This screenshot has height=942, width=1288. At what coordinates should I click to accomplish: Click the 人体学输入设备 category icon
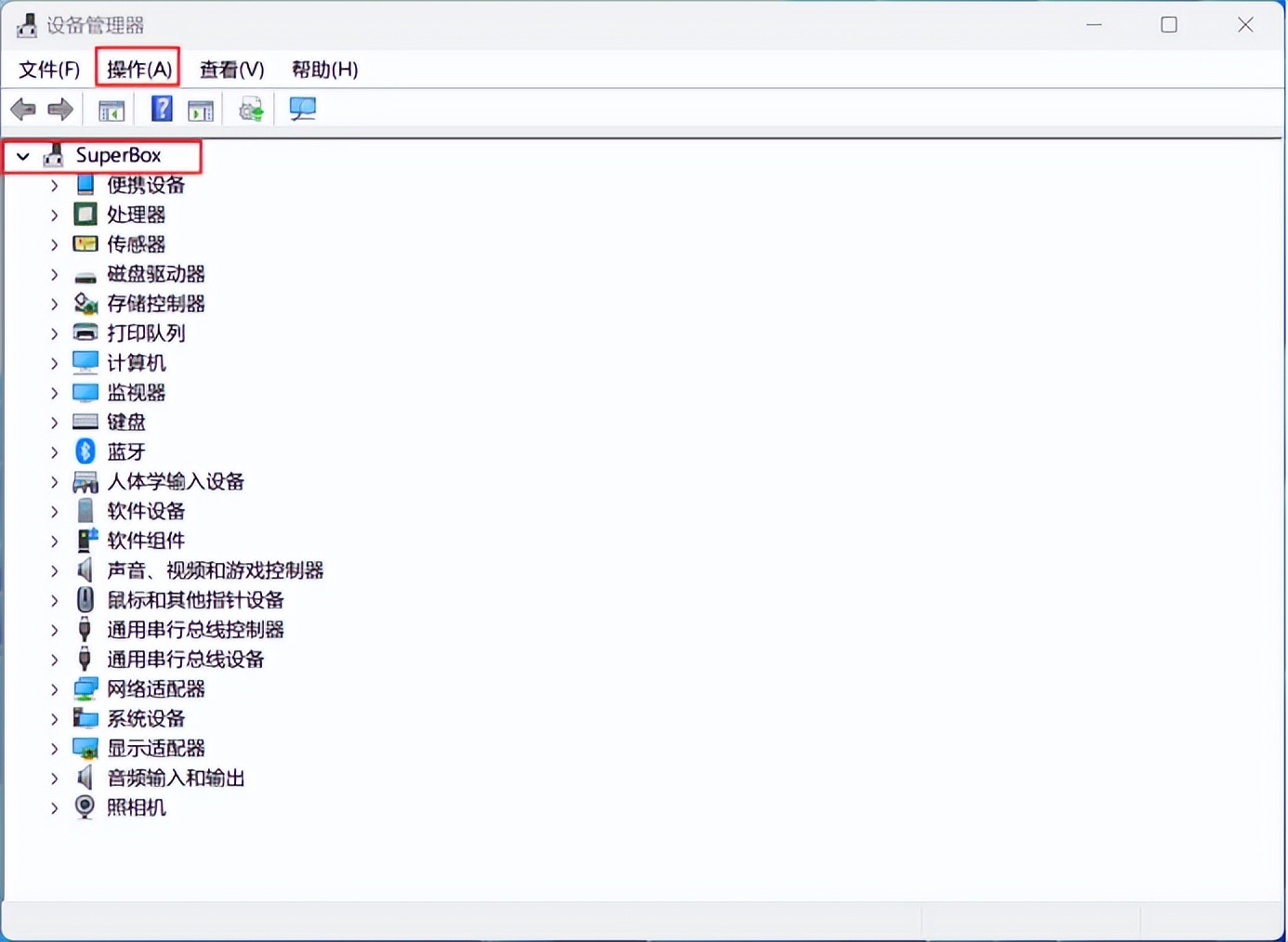(85, 481)
